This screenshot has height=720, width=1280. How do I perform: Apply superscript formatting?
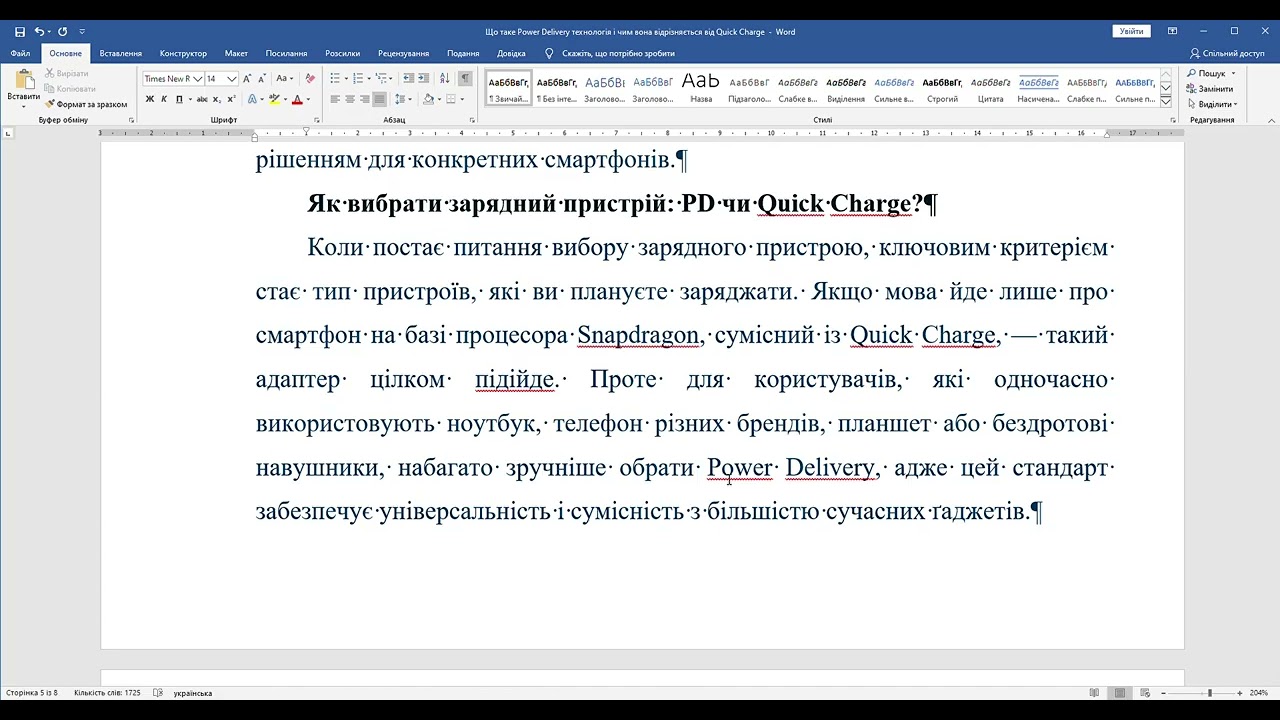(232, 99)
